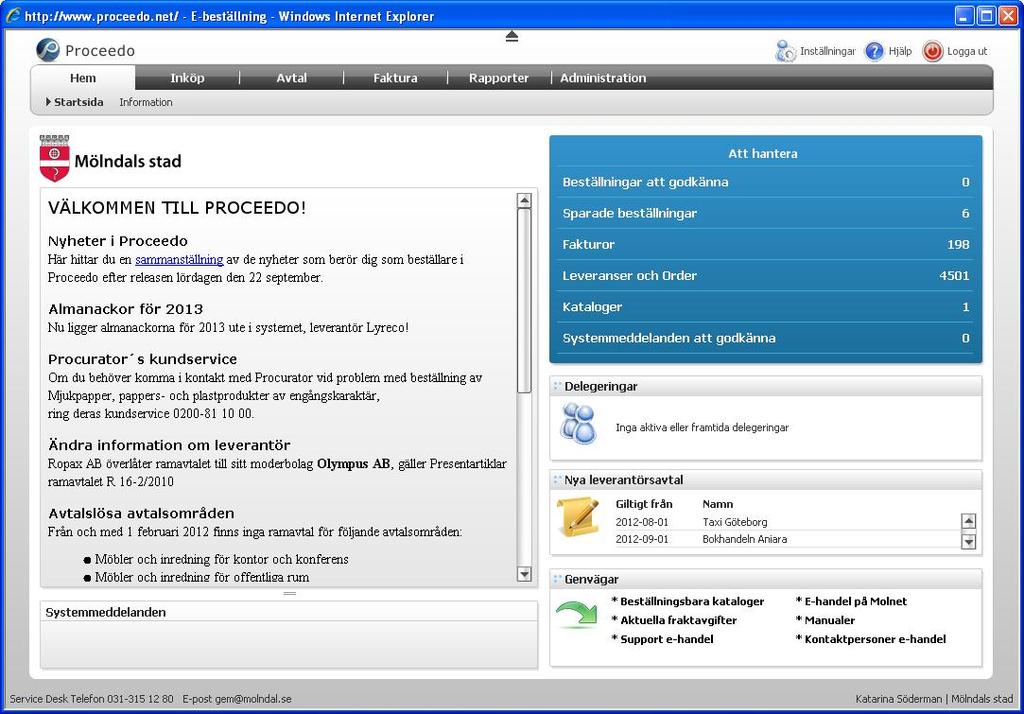The image size is (1024, 714).
Task: Open the Administration tab
Action: coord(603,78)
